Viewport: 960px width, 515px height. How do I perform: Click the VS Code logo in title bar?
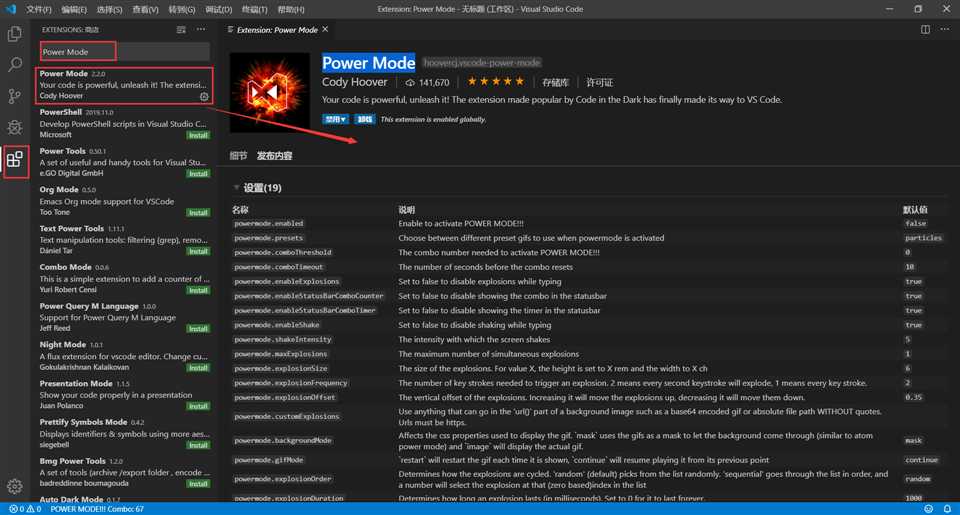pyautogui.click(x=10, y=9)
